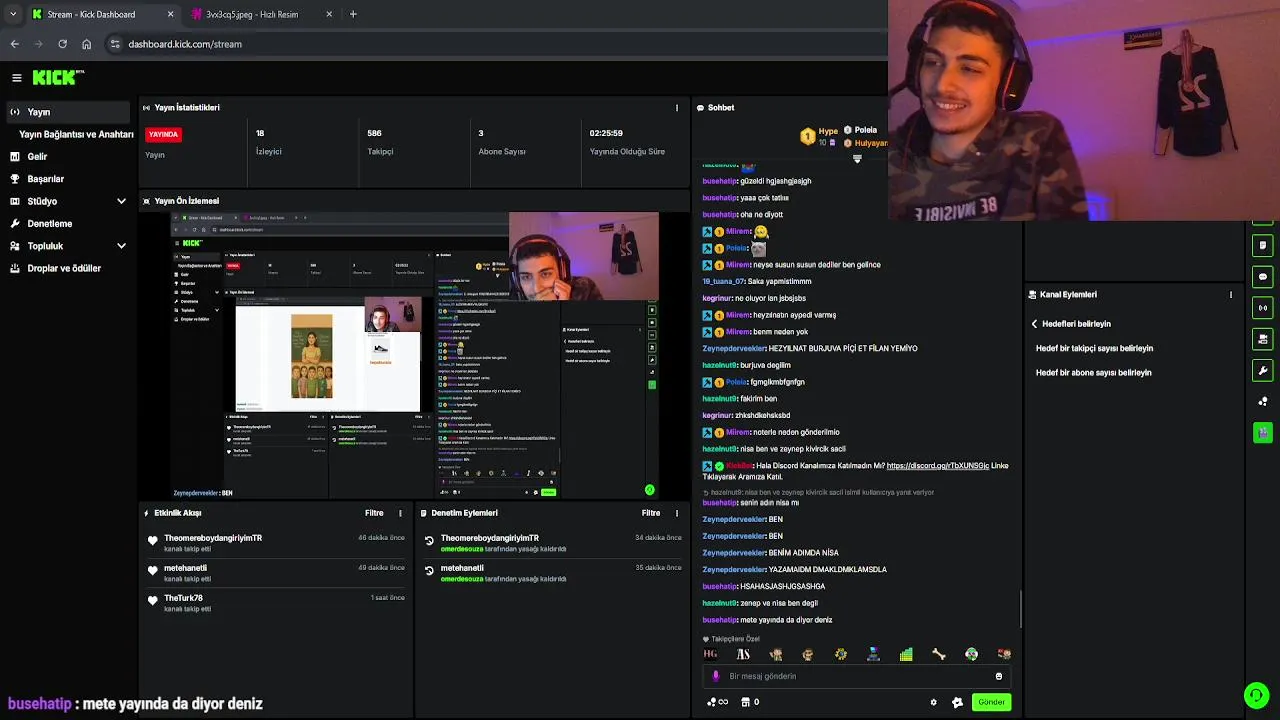Open the chat badge icon beside Gönder
This screenshot has width=1280, height=720.
[957, 702]
